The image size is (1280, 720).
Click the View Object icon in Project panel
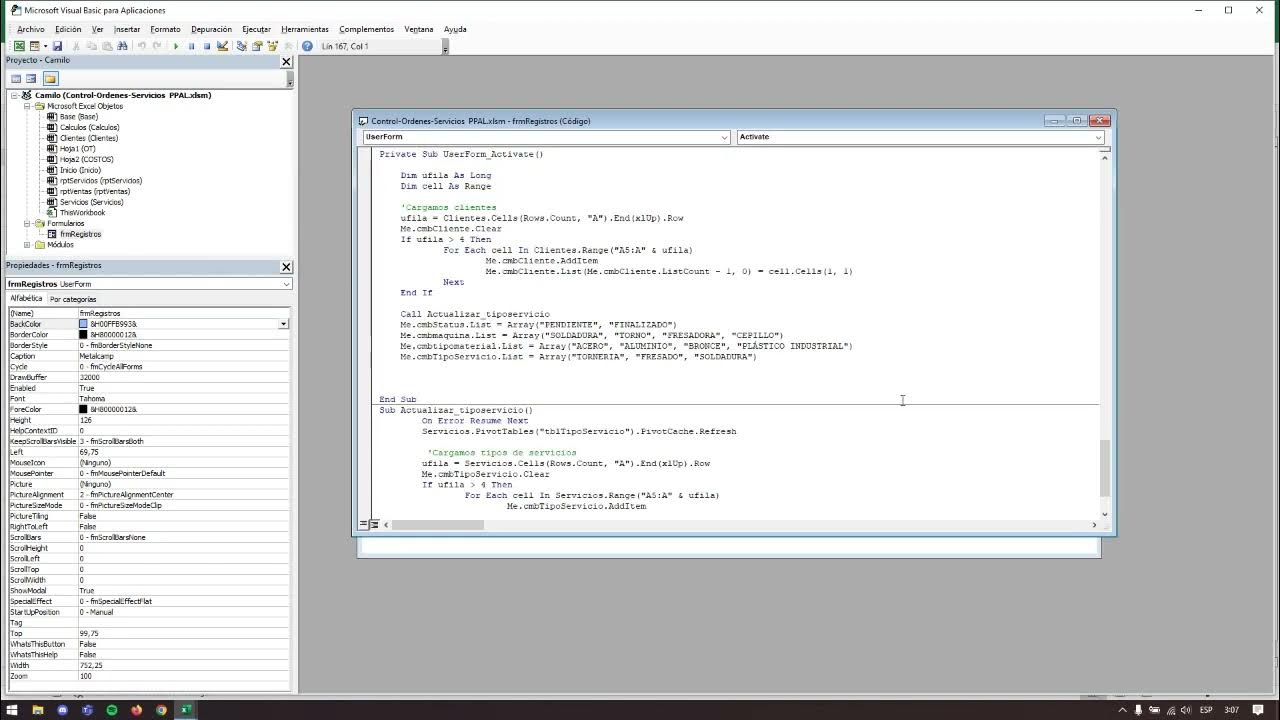pos(32,79)
